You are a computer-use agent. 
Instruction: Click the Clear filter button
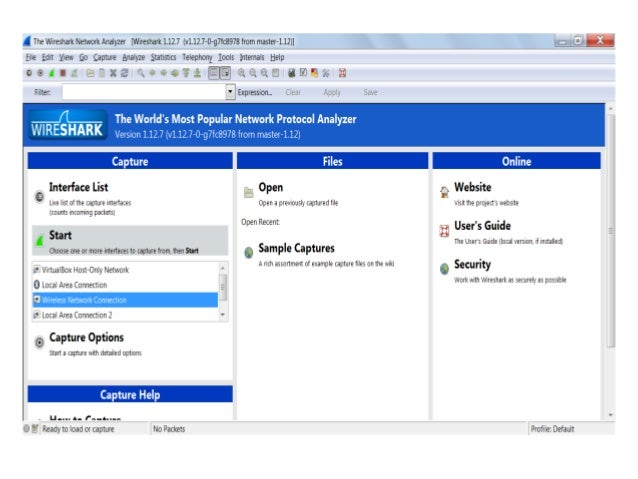point(293,92)
